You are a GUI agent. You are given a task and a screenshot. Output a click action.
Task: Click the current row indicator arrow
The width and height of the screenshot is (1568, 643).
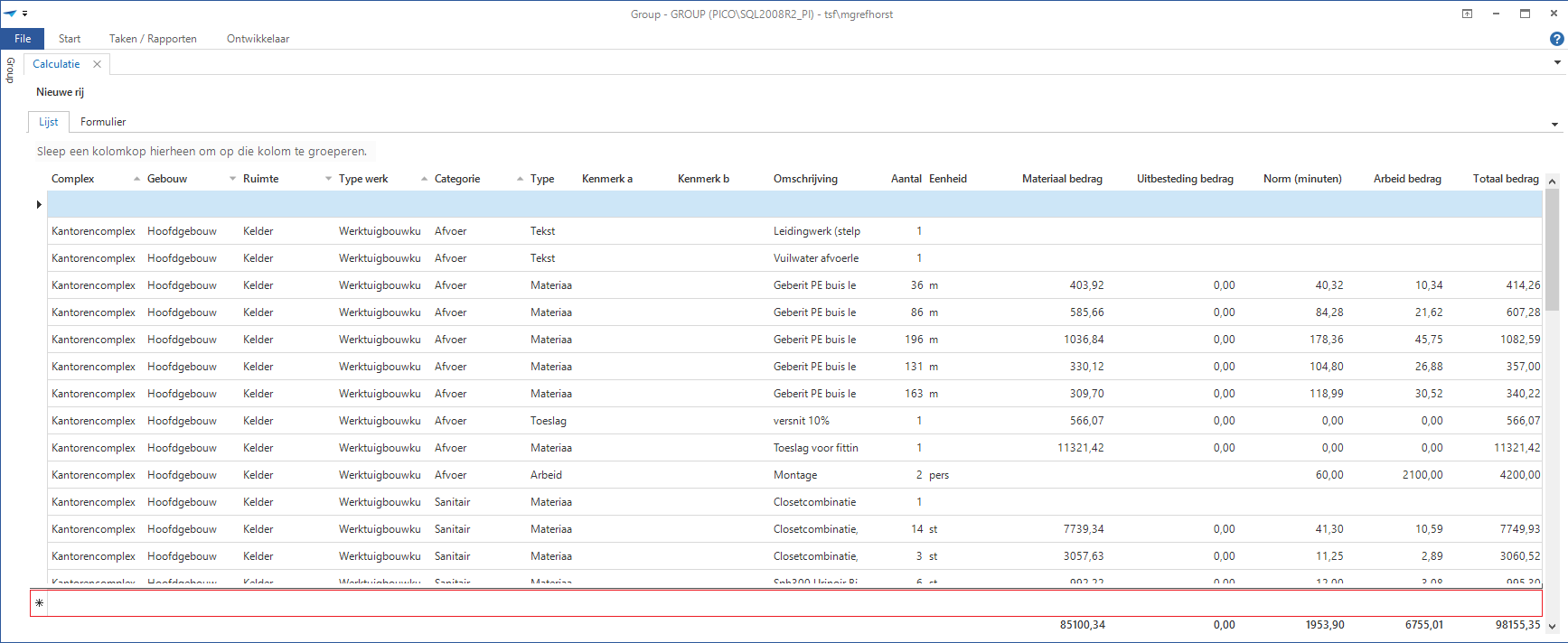pyautogui.click(x=39, y=205)
